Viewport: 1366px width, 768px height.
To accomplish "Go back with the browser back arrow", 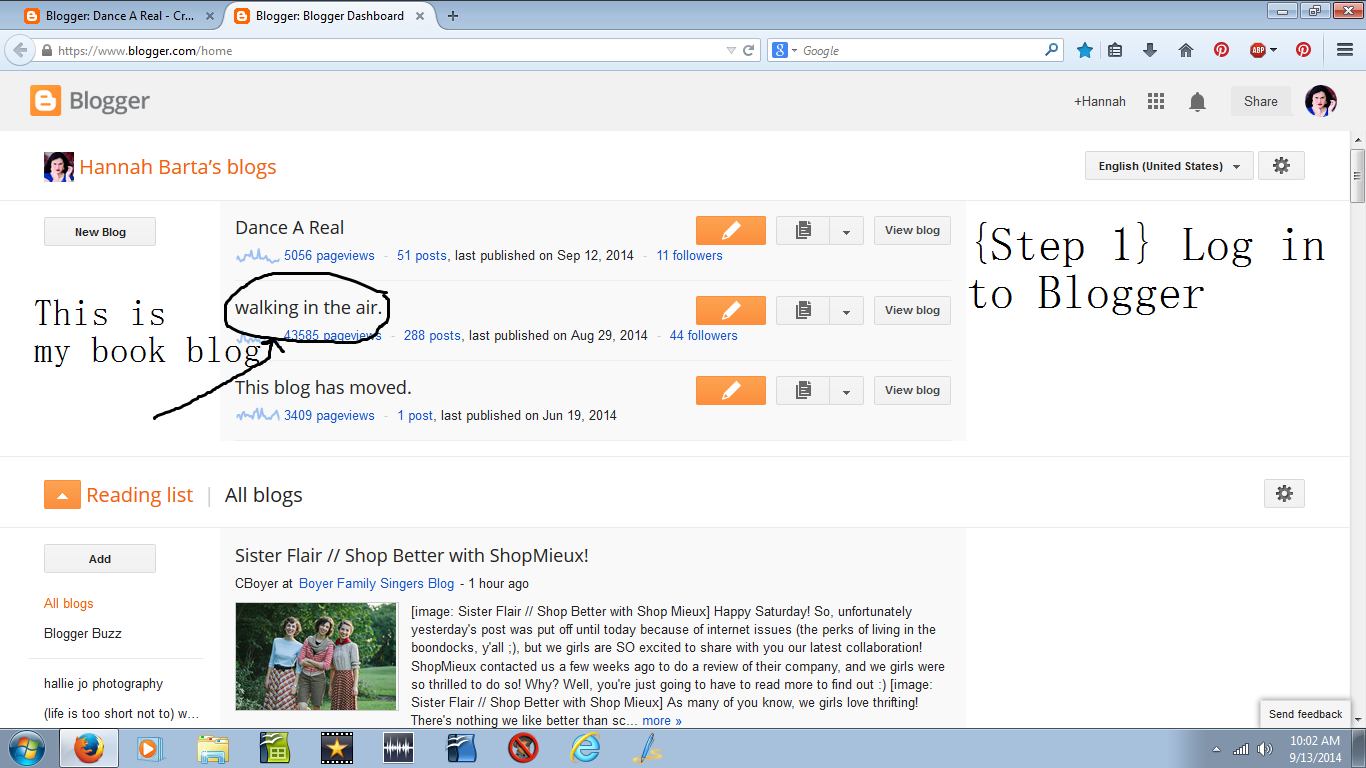I will point(19,50).
